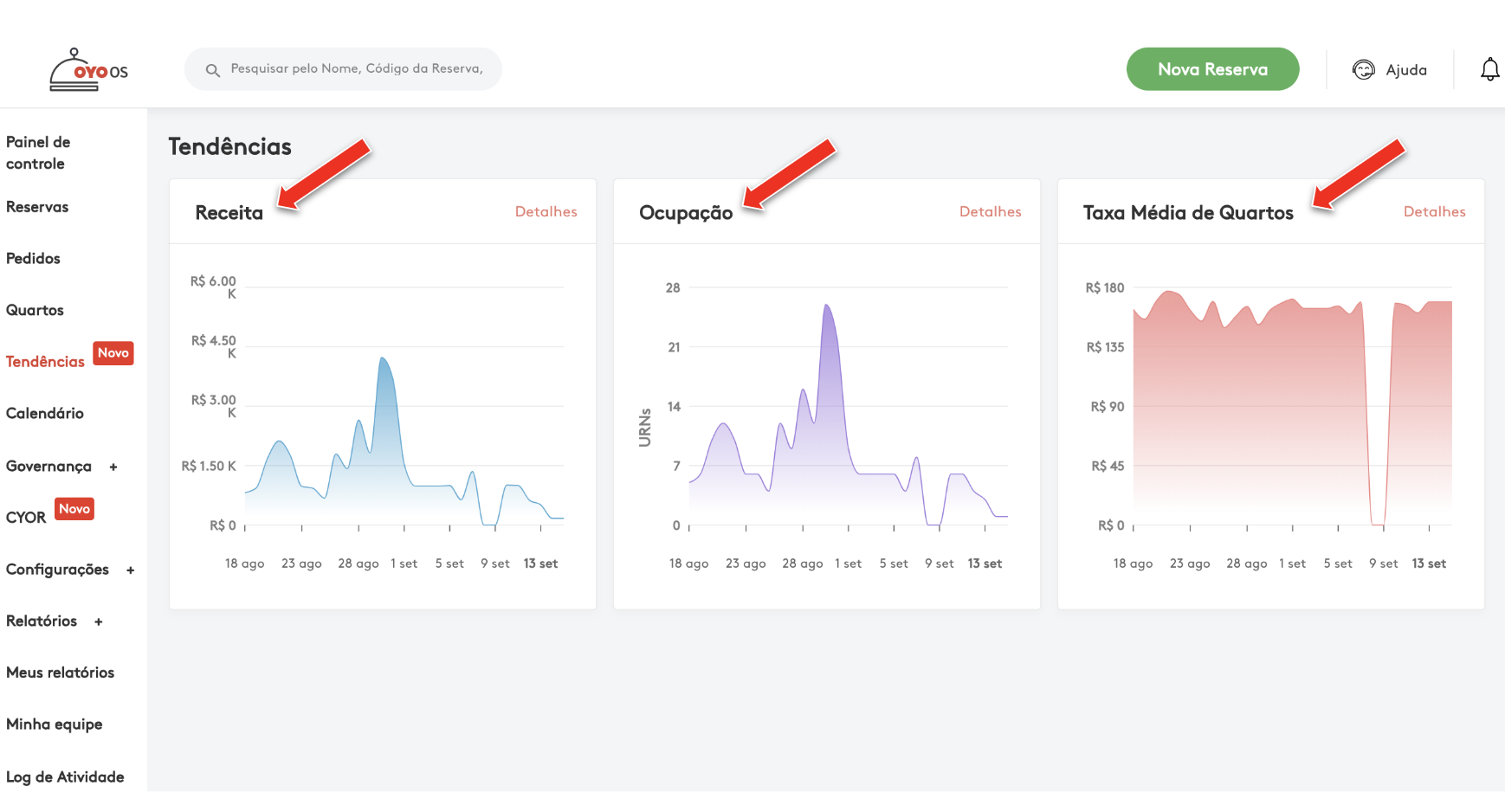Click the Novo badge next to Tendências
The width and height of the screenshot is (1505, 812).
[x=113, y=353]
